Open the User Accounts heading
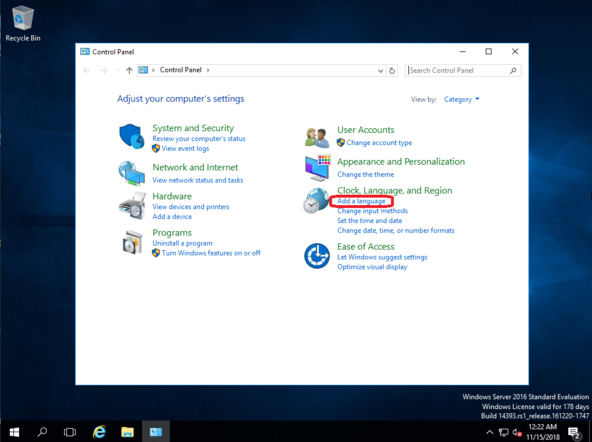Image resolution: width=592 pixels, height=442 pixels. click(x=365, y=130)
